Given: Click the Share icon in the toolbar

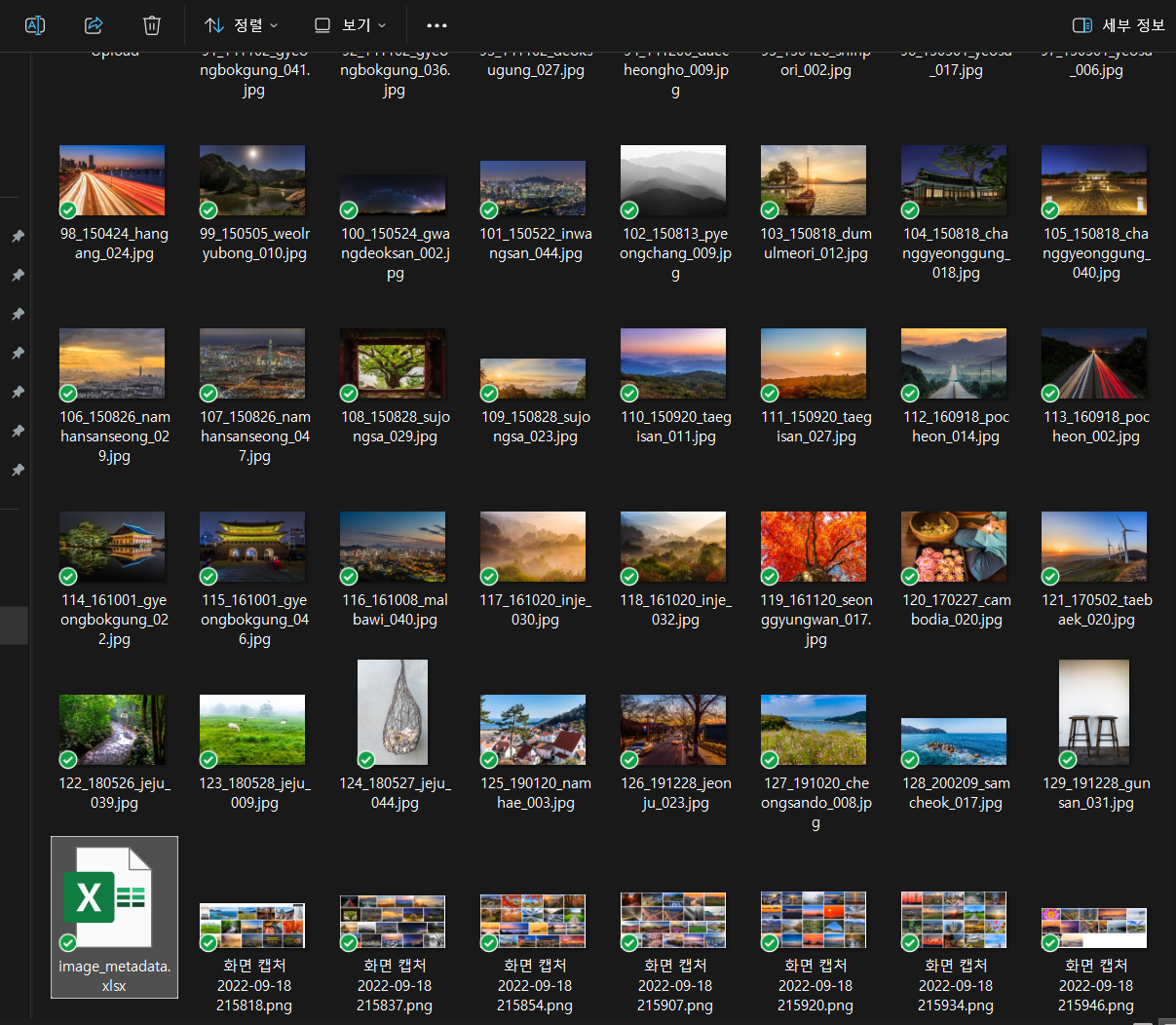Looking at the screenshot, I should [x=94, y=25].
